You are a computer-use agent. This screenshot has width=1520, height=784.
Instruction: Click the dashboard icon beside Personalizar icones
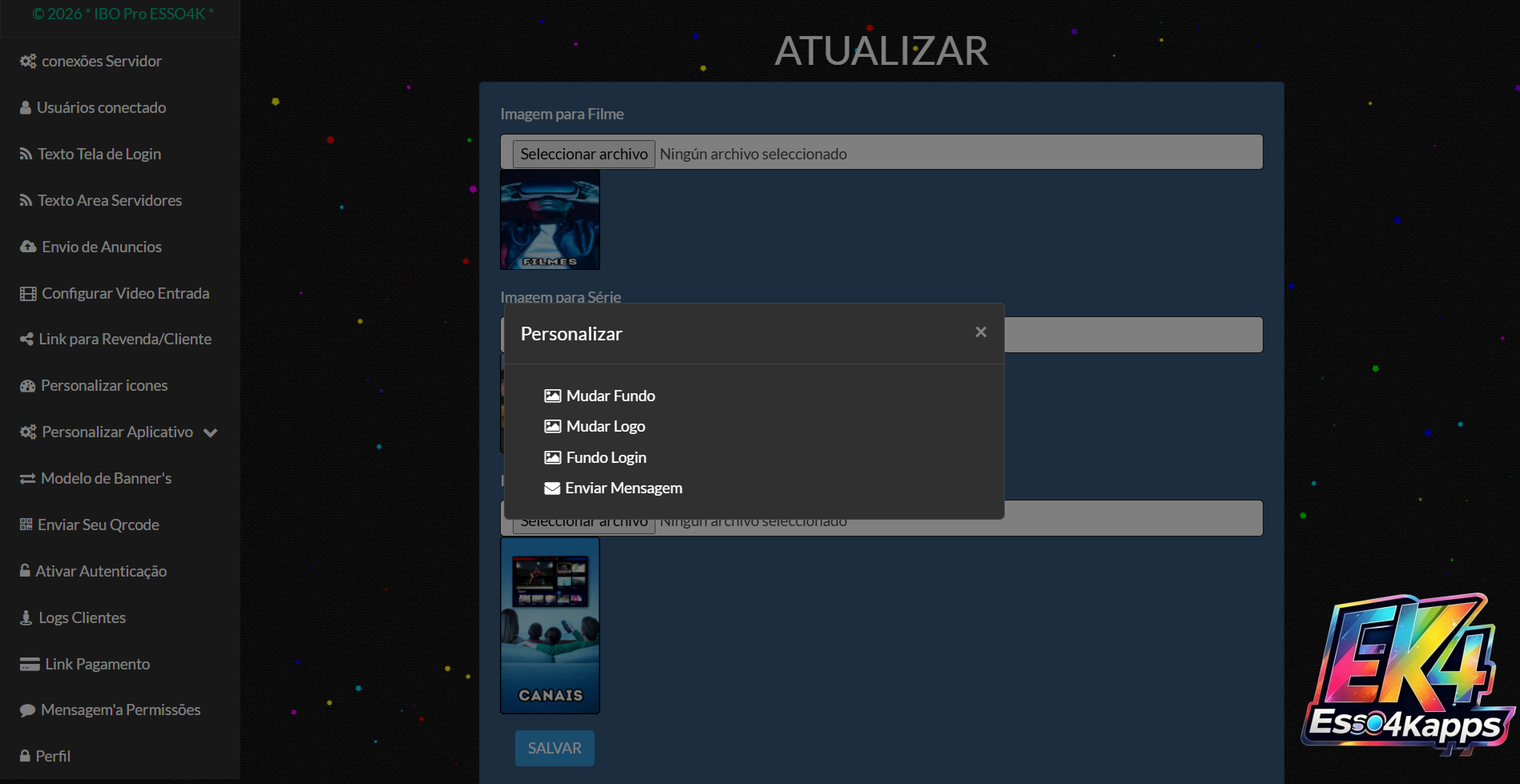(x=28, y=385)
